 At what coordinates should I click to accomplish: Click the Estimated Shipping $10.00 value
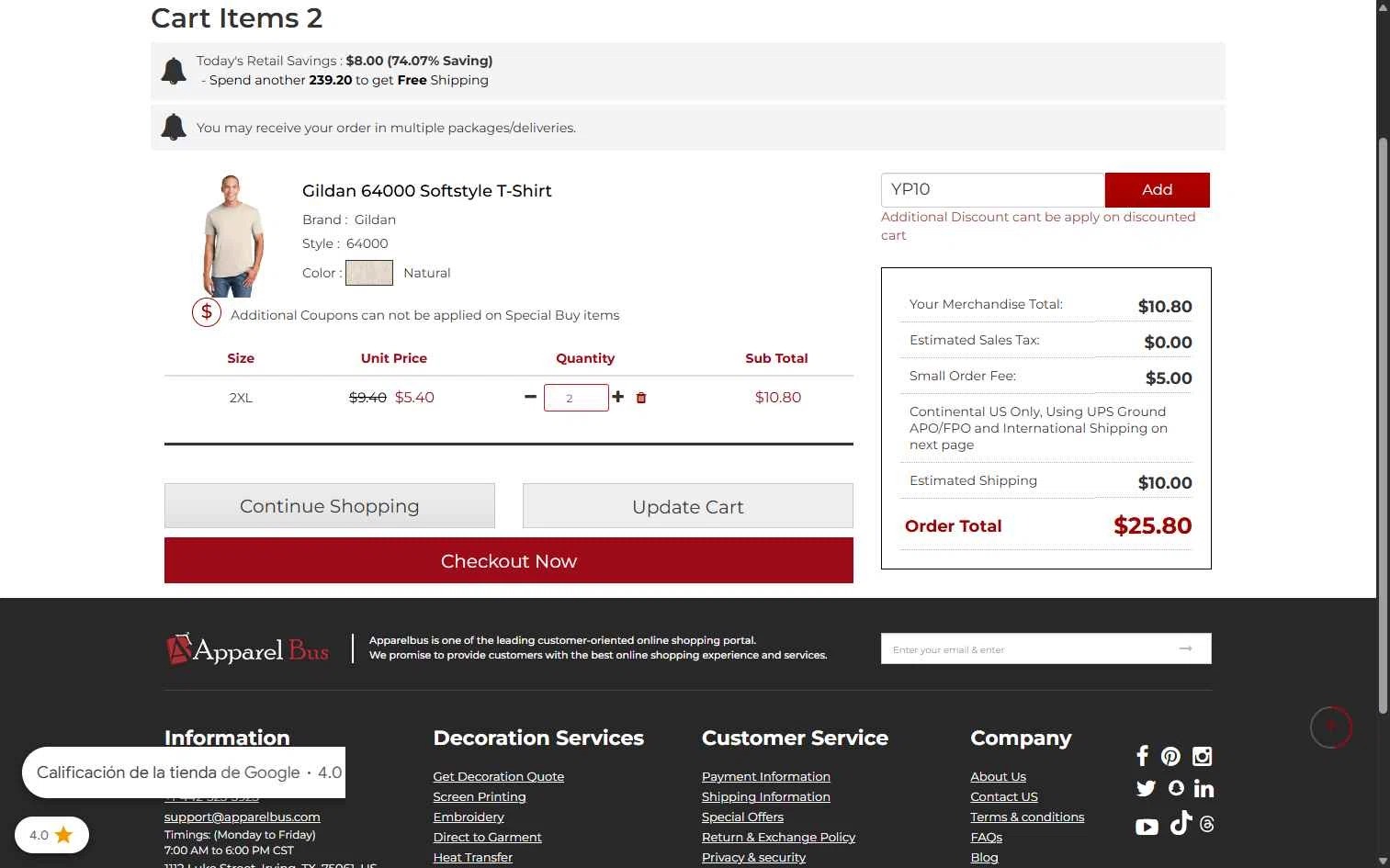coord(1165,482)
